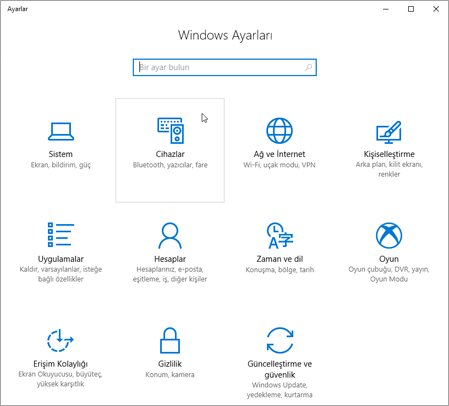Screen dimensions: 449x406
Task: Open the Kişiselleştirme paintbrush icon
Action: pyautogui.click(x=389, y=132)
